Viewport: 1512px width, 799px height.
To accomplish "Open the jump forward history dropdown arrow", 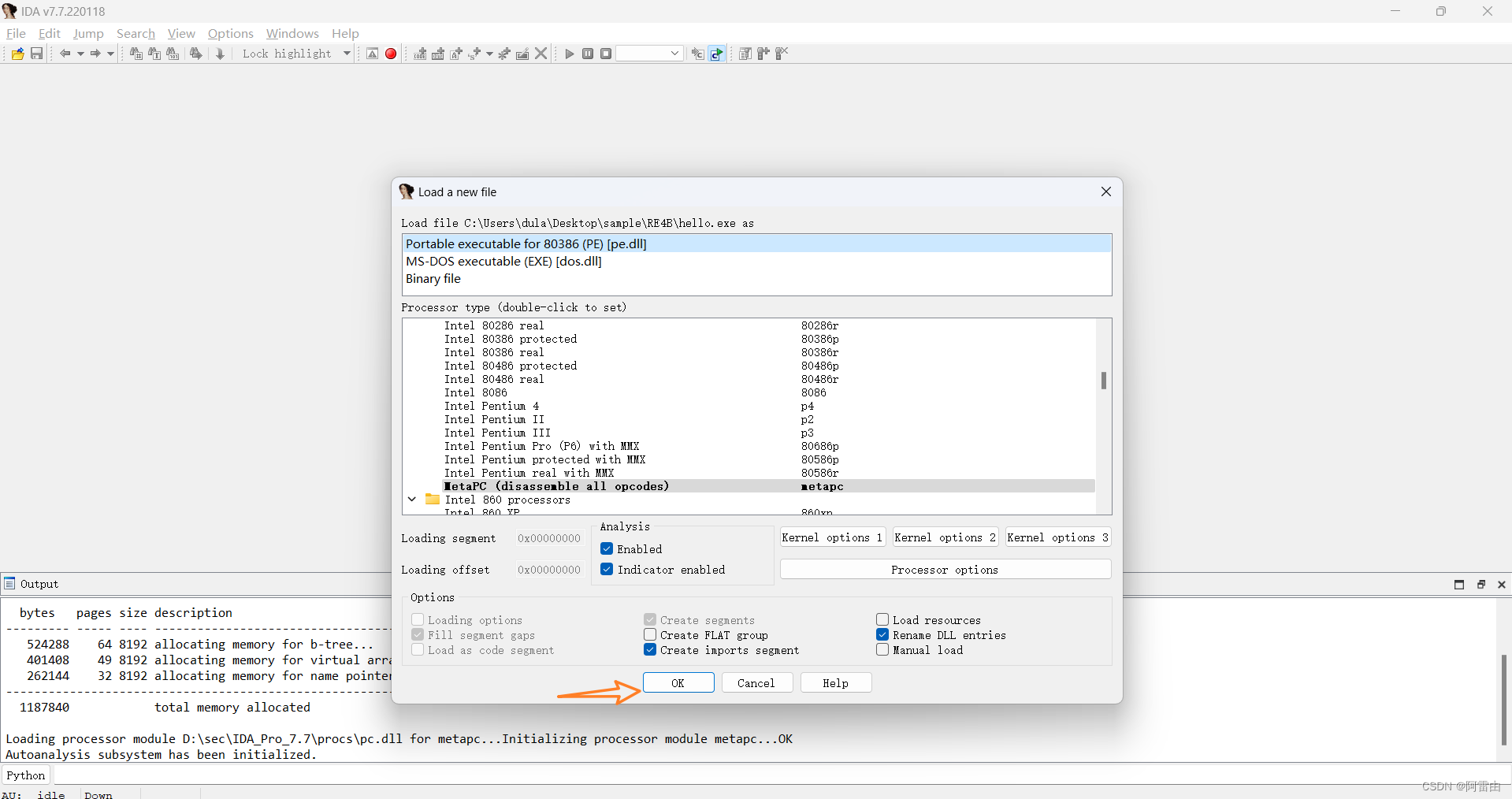I will [110, 54].
